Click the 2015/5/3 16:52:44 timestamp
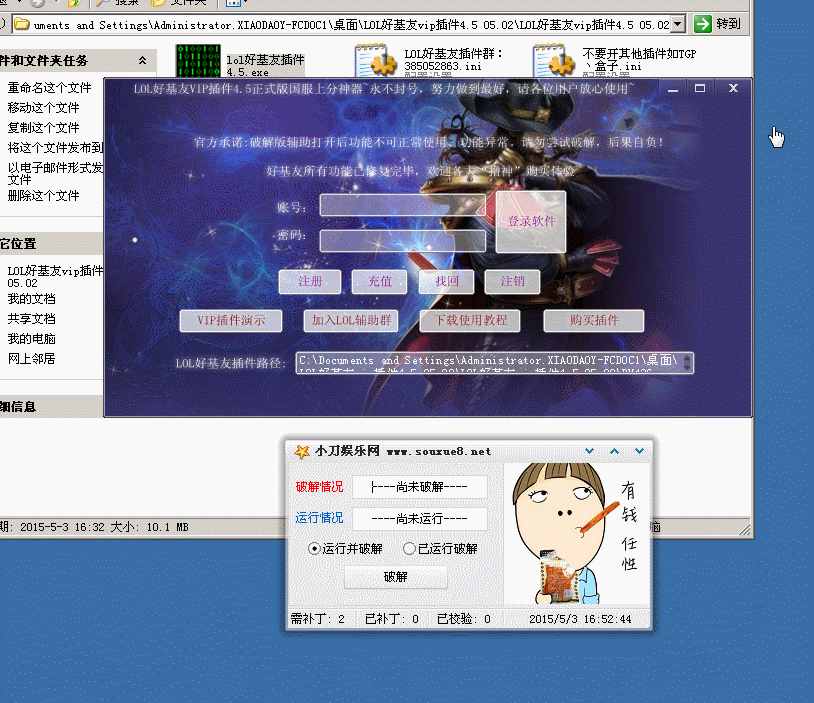 [x=580, y=619]
